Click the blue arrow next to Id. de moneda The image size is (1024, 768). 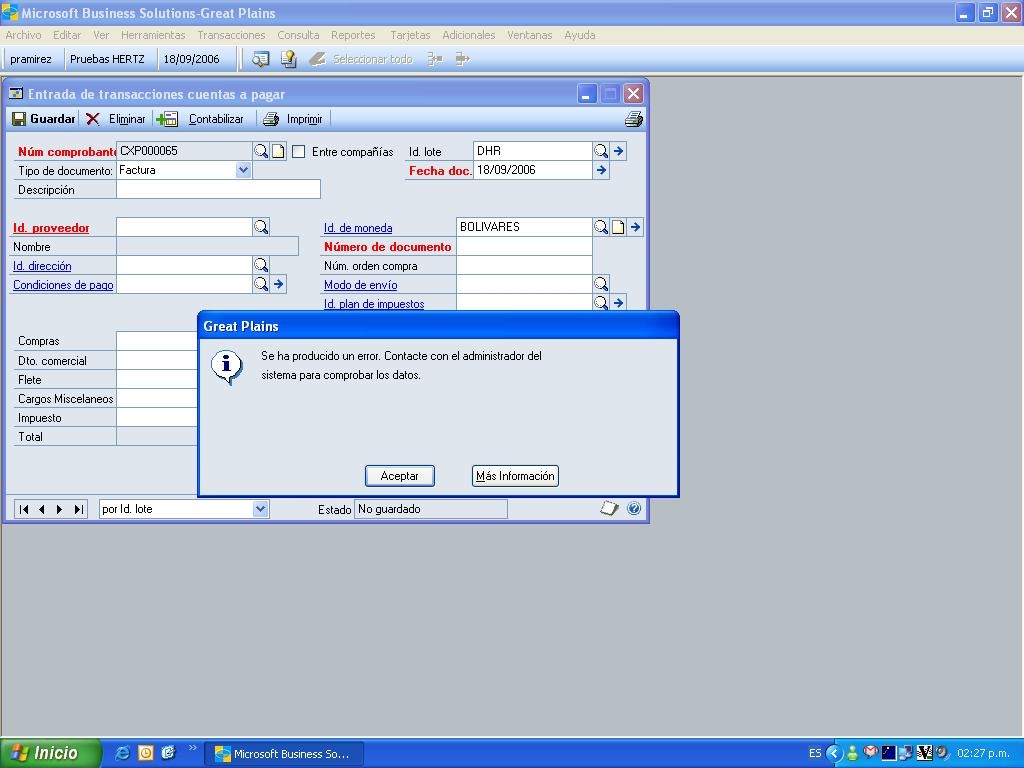(x=635, y=227)
